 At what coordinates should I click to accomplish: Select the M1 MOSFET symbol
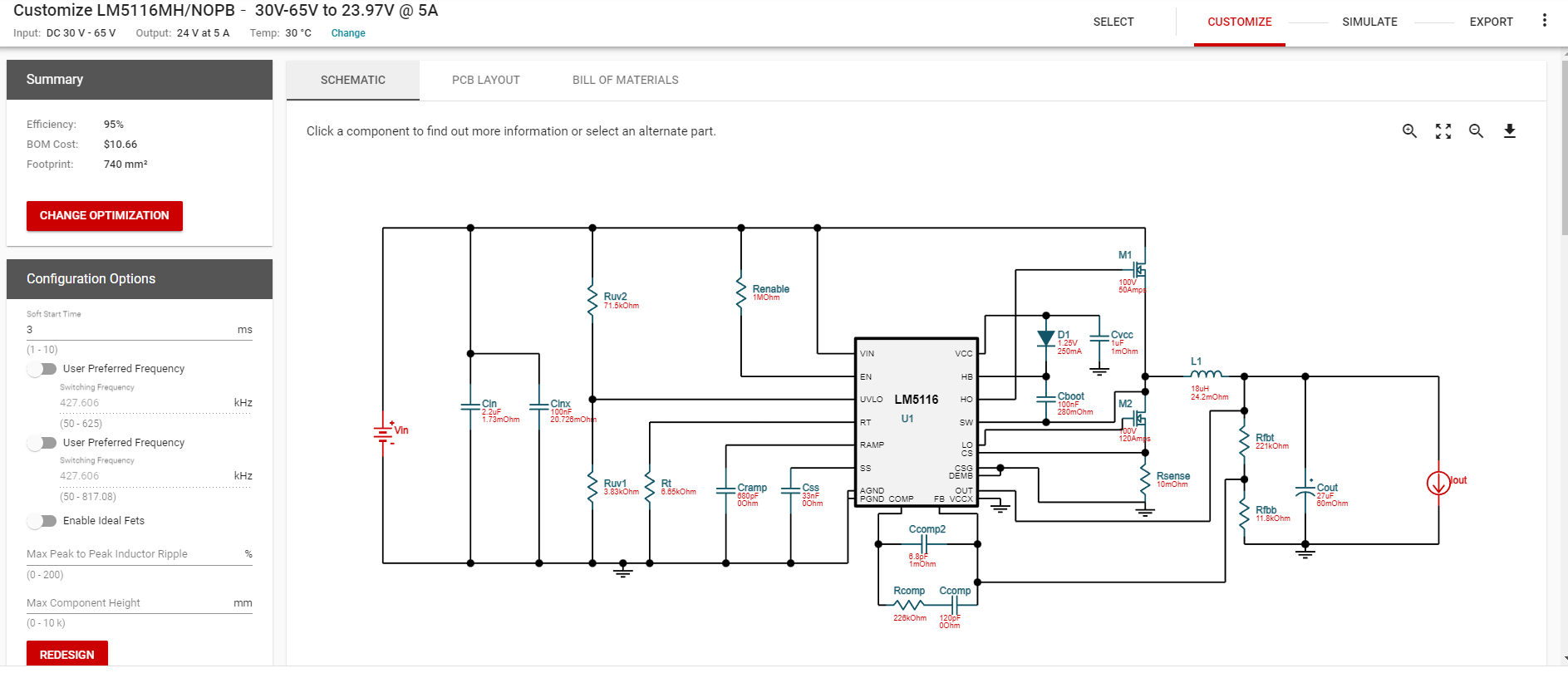pyautogui.click(x=1140, y=270)
